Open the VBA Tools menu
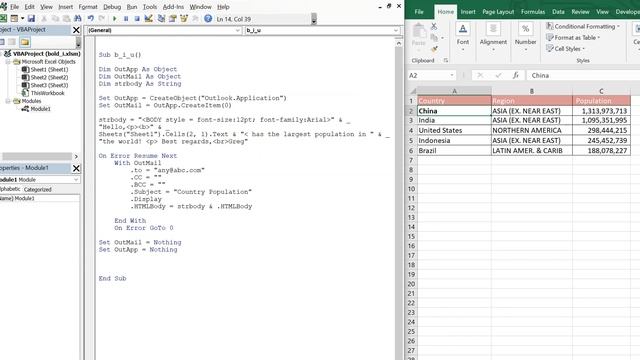The image size is (640, 360). tap(150, 7)
